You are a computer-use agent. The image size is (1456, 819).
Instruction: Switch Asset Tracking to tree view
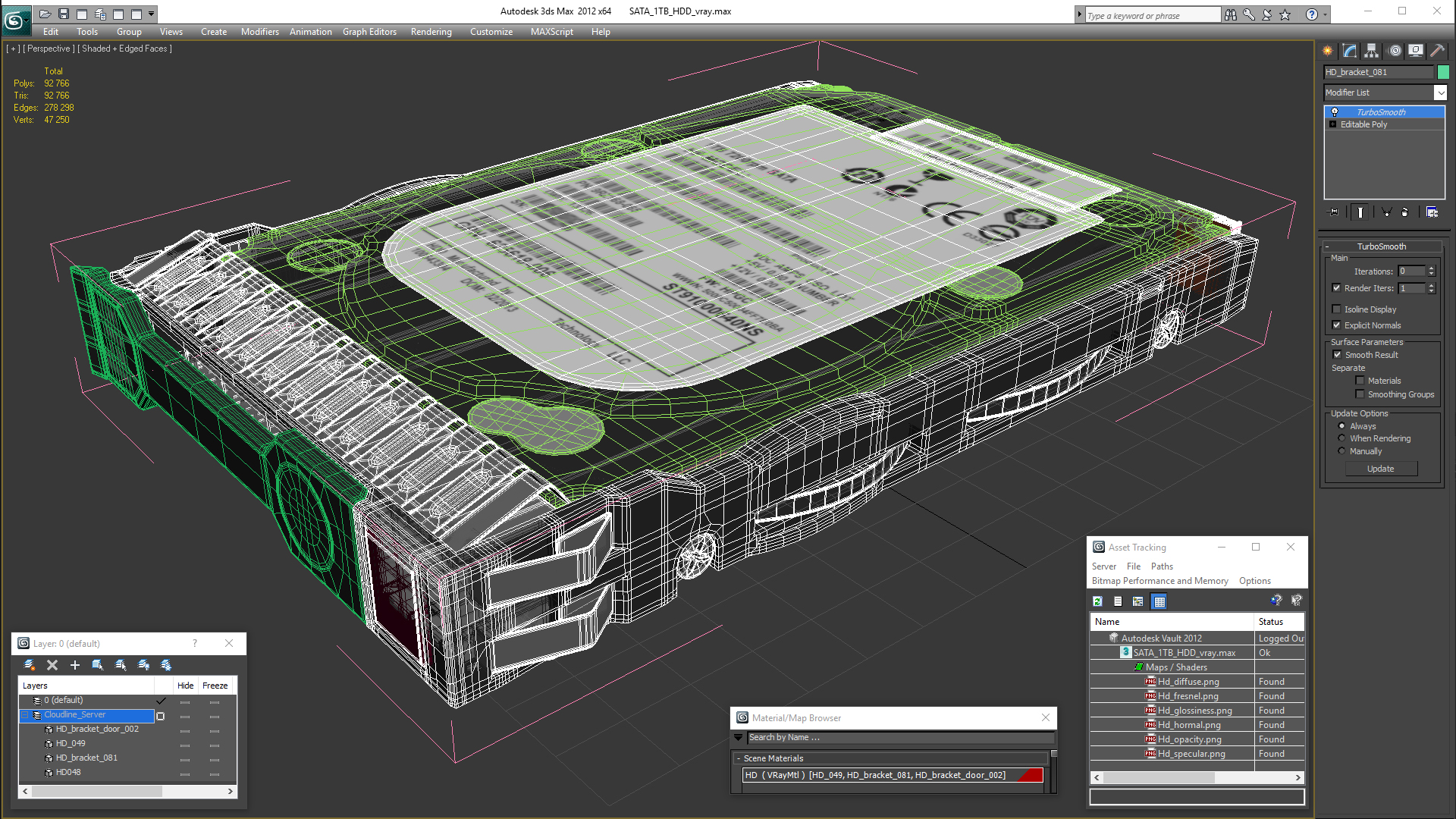[1138, 601]
